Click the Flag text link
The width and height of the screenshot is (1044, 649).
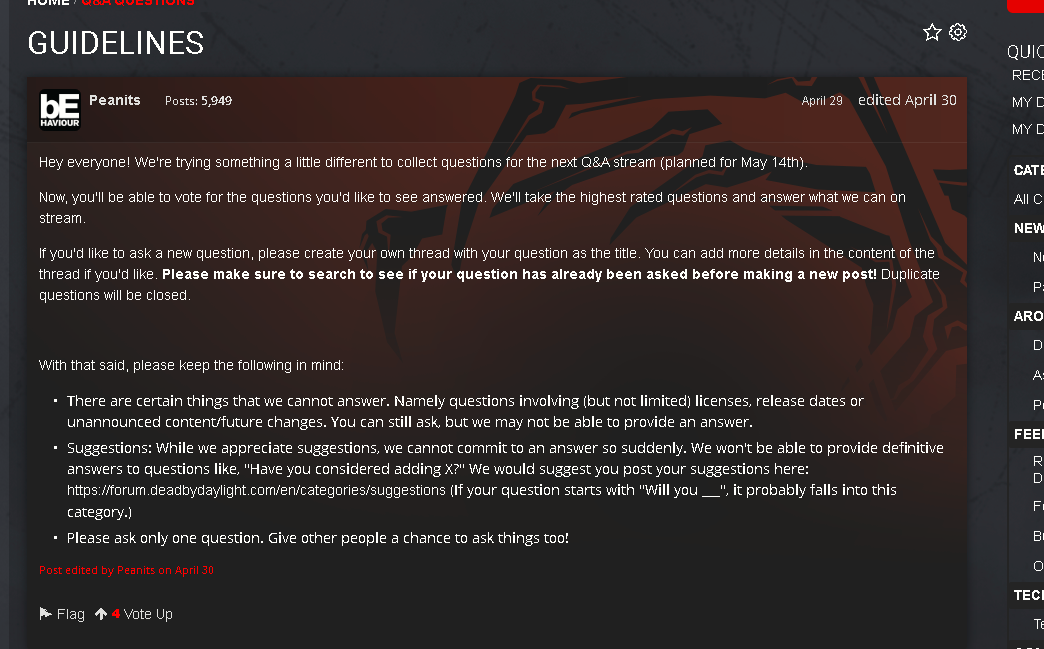[x=71, y=614]
